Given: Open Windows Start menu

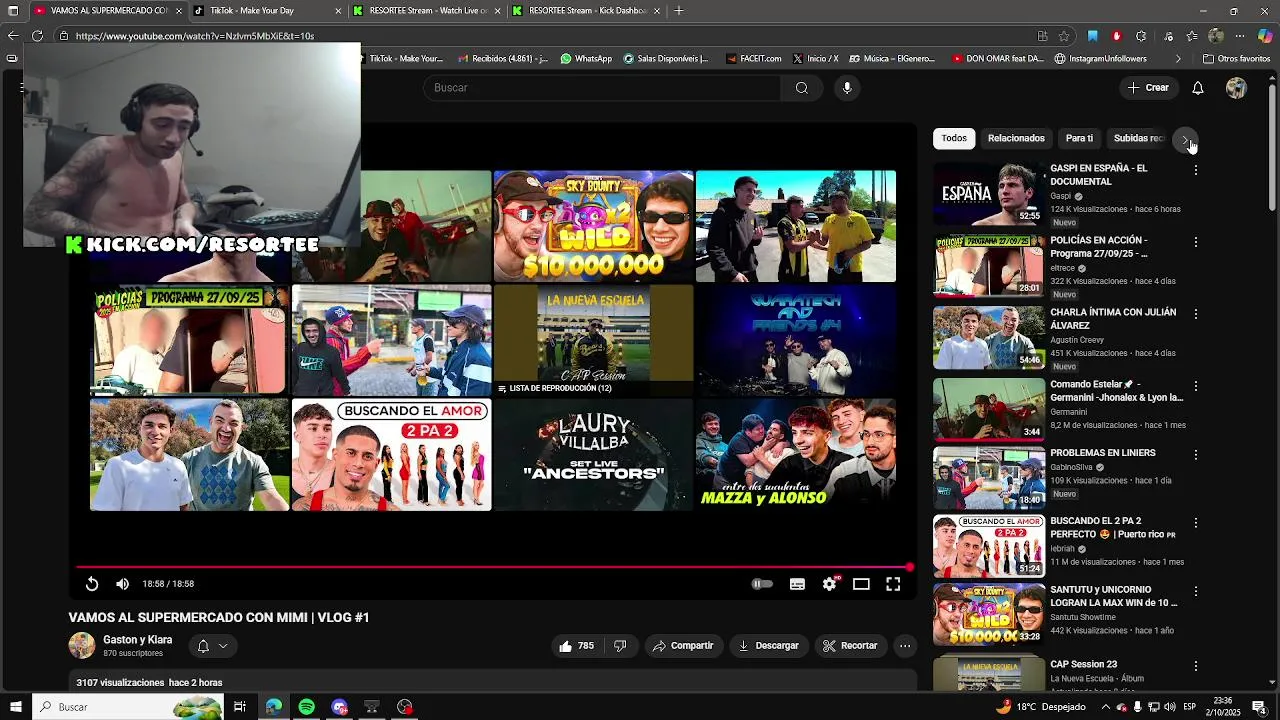Looking at the screenshot, I should click(14, 707).
